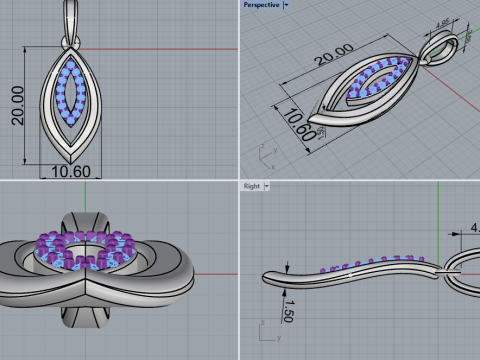Select the vertical 20.00 dimension text

[x=17, y=105]
